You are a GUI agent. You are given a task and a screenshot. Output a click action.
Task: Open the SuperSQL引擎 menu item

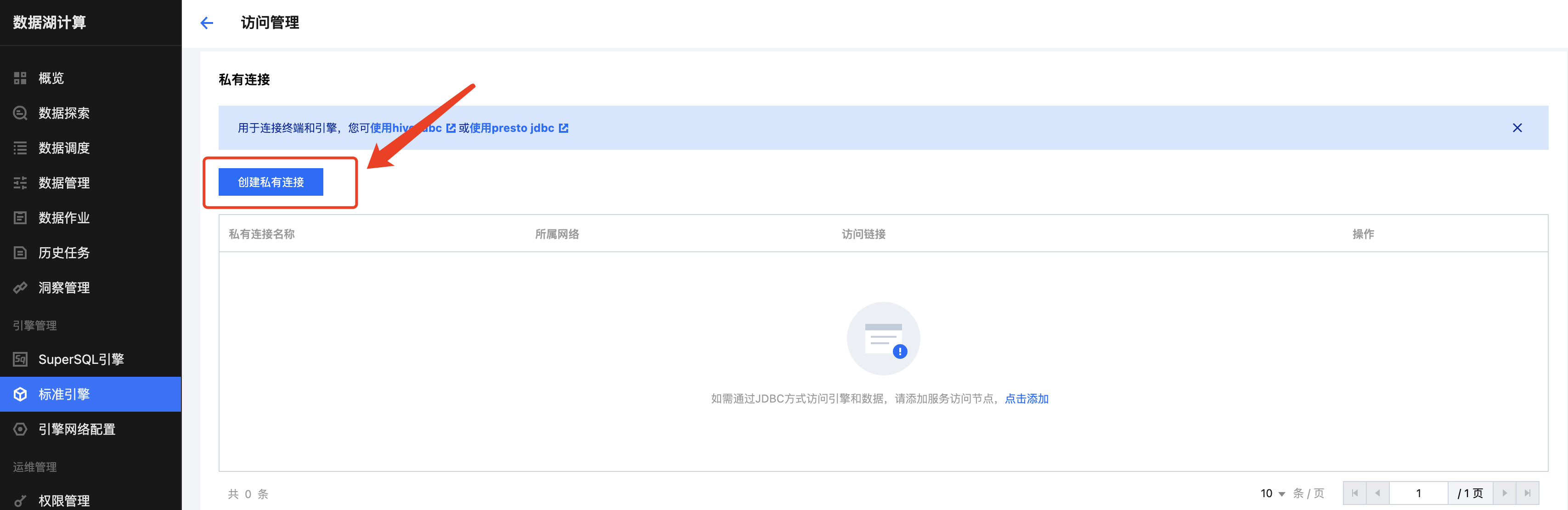[x=81, y=359]
